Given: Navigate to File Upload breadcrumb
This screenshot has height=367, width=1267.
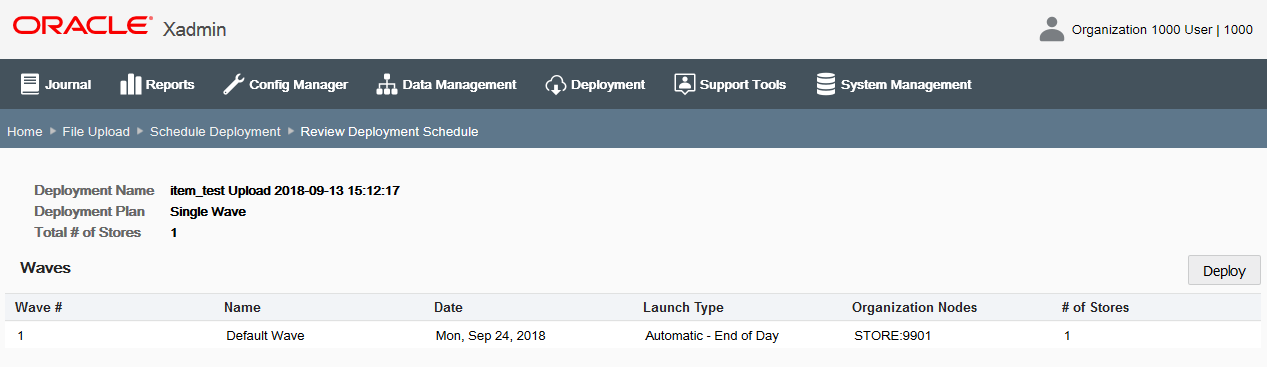Looking at the screenshot, I should click(96, 131).
